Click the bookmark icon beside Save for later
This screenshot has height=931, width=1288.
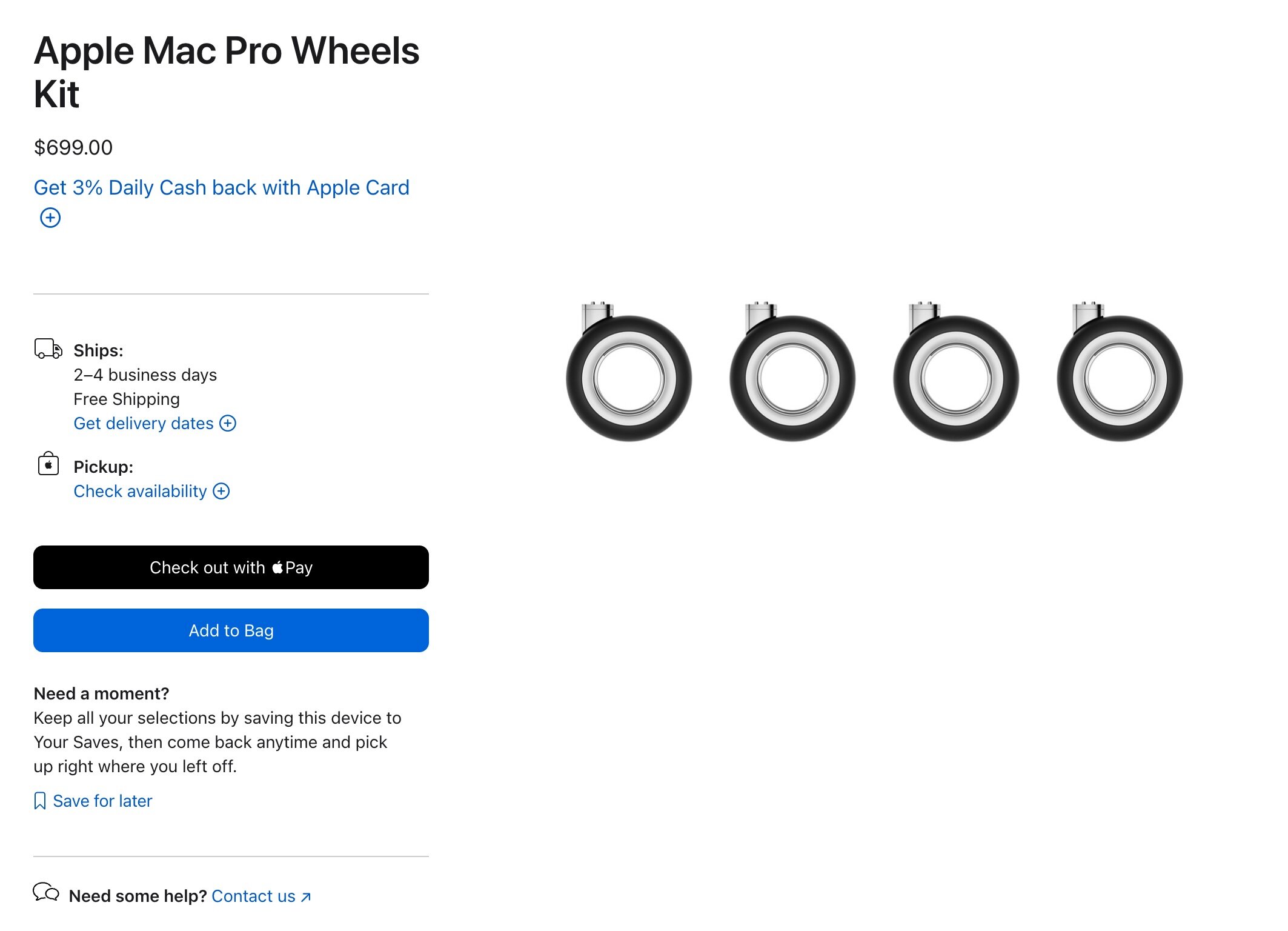coord(40,801)
